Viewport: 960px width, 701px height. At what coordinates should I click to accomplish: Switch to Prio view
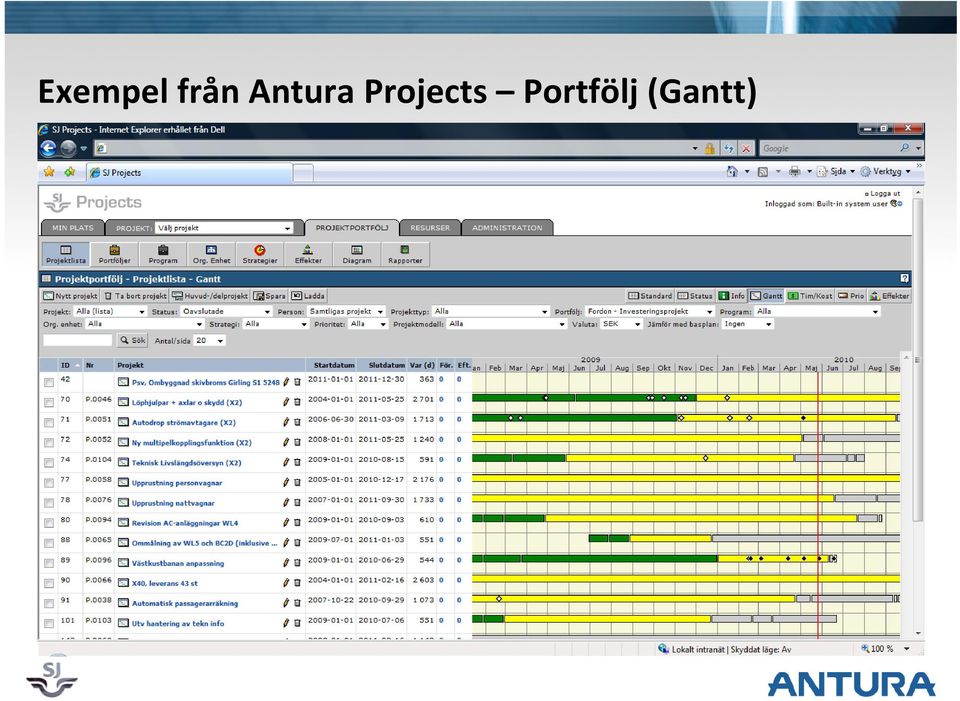point(851,296)
